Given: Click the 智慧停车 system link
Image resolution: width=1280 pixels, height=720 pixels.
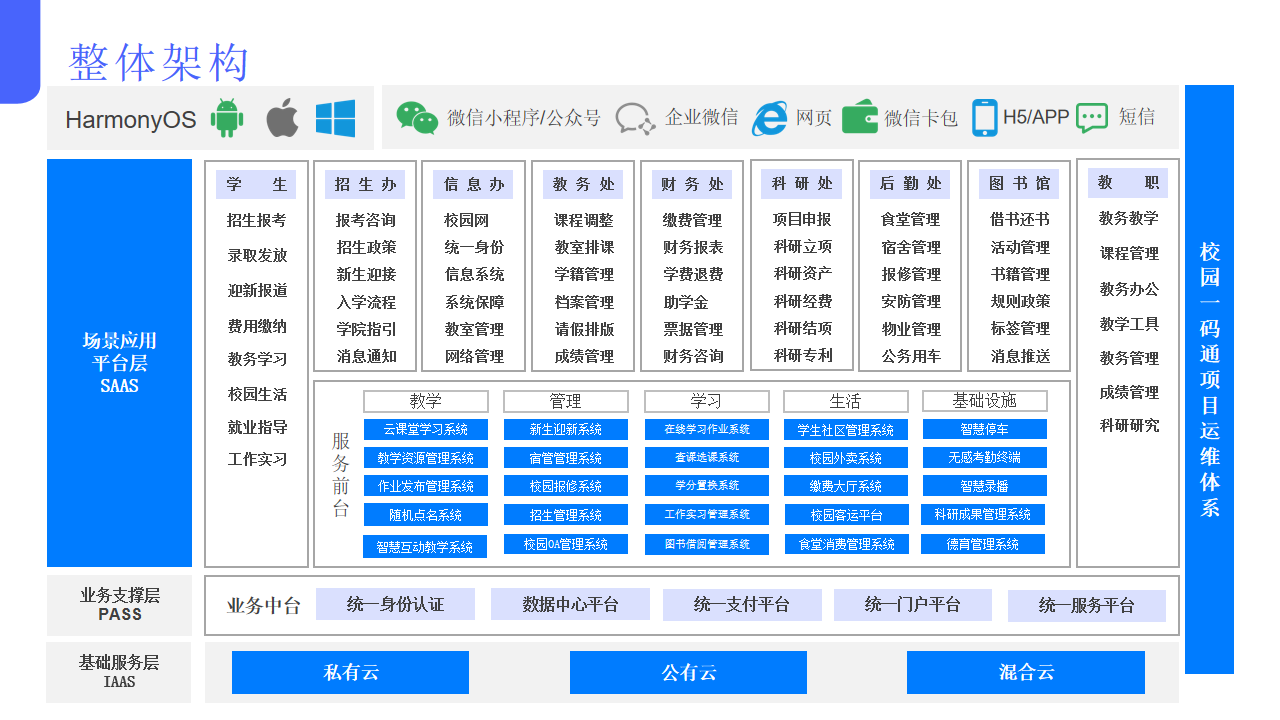Looking at the screenshot, I should point(982,428).
